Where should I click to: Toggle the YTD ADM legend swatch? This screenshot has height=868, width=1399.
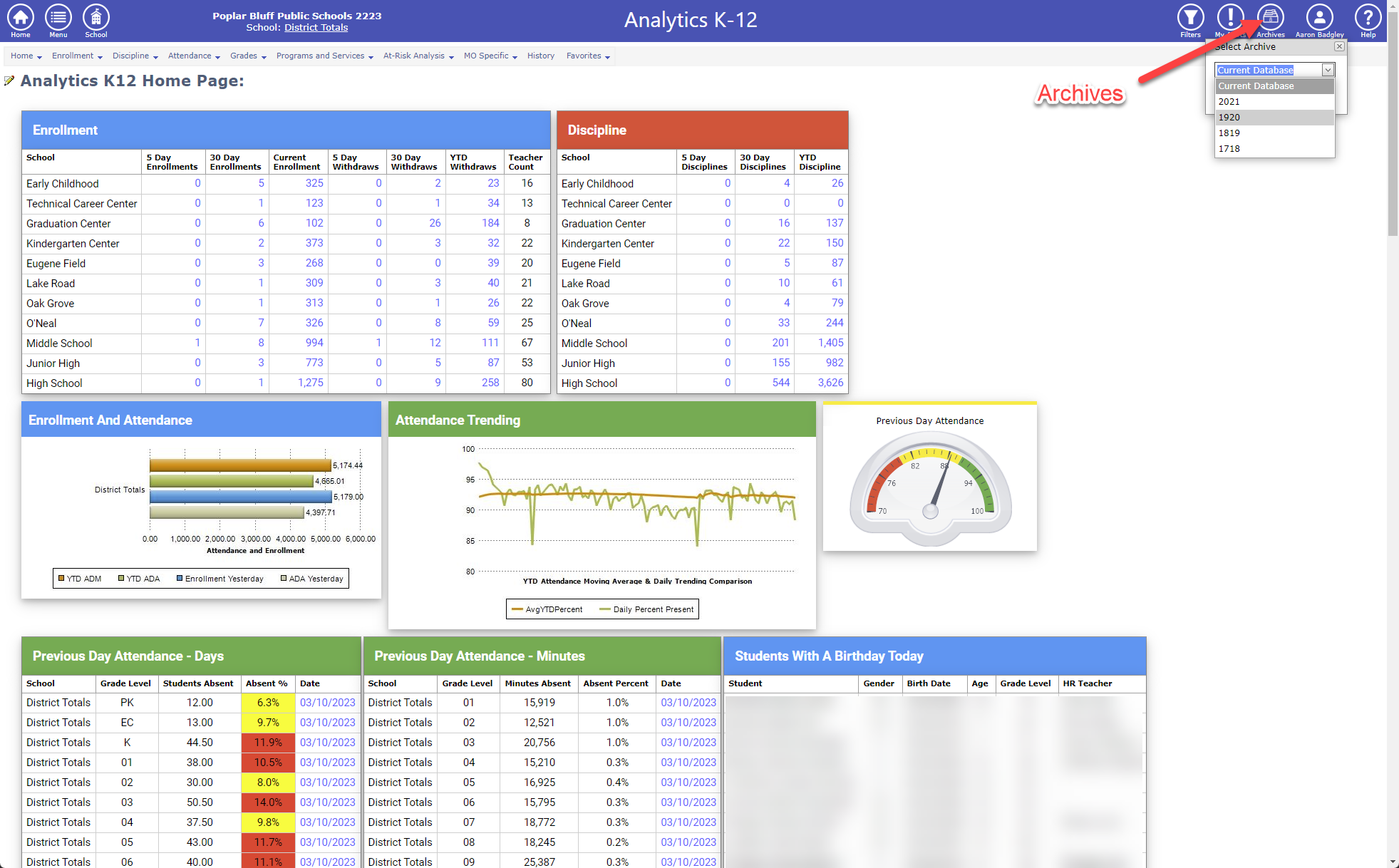point(62,579)
